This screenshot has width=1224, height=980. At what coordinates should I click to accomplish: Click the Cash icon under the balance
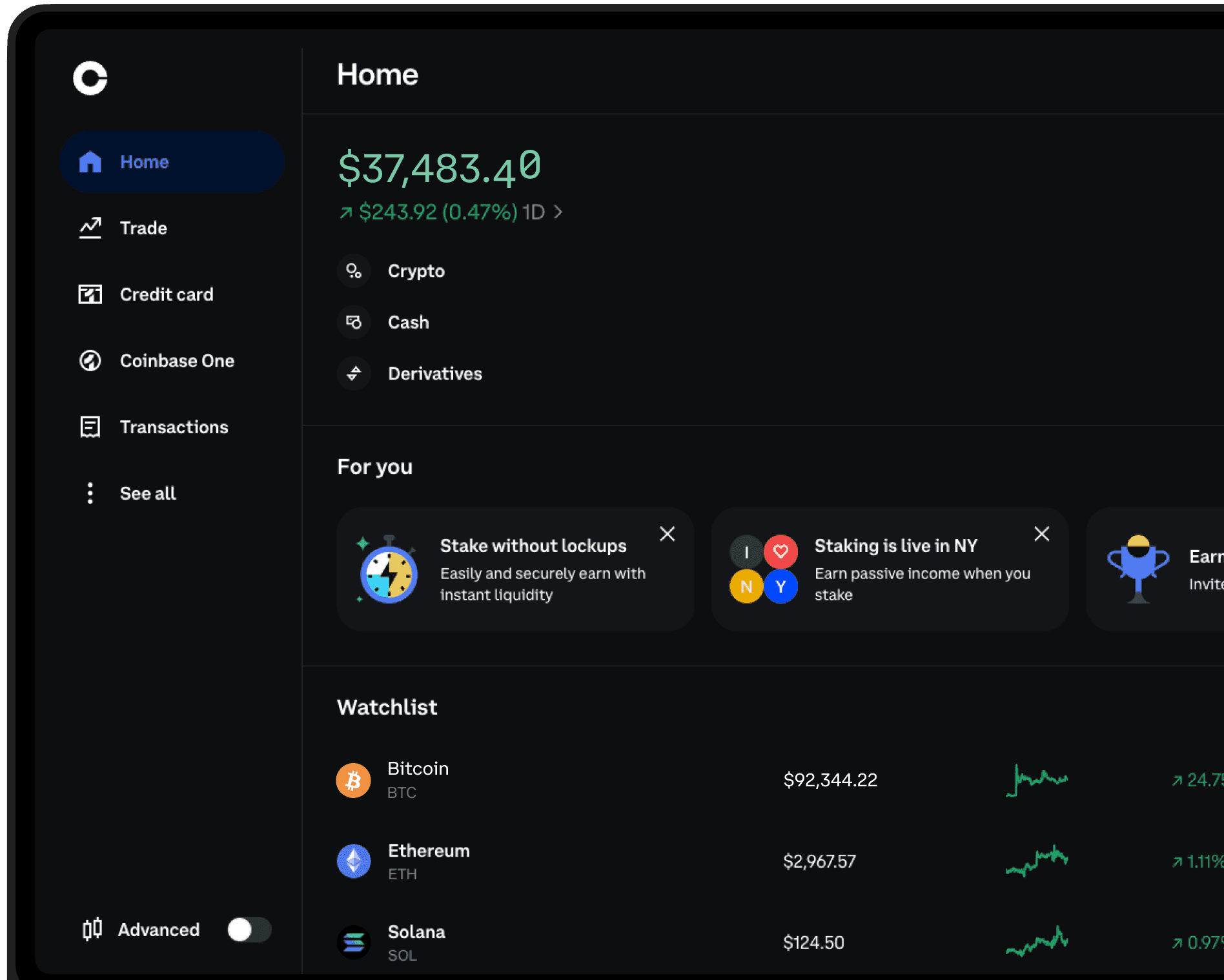tap(354, 322)
